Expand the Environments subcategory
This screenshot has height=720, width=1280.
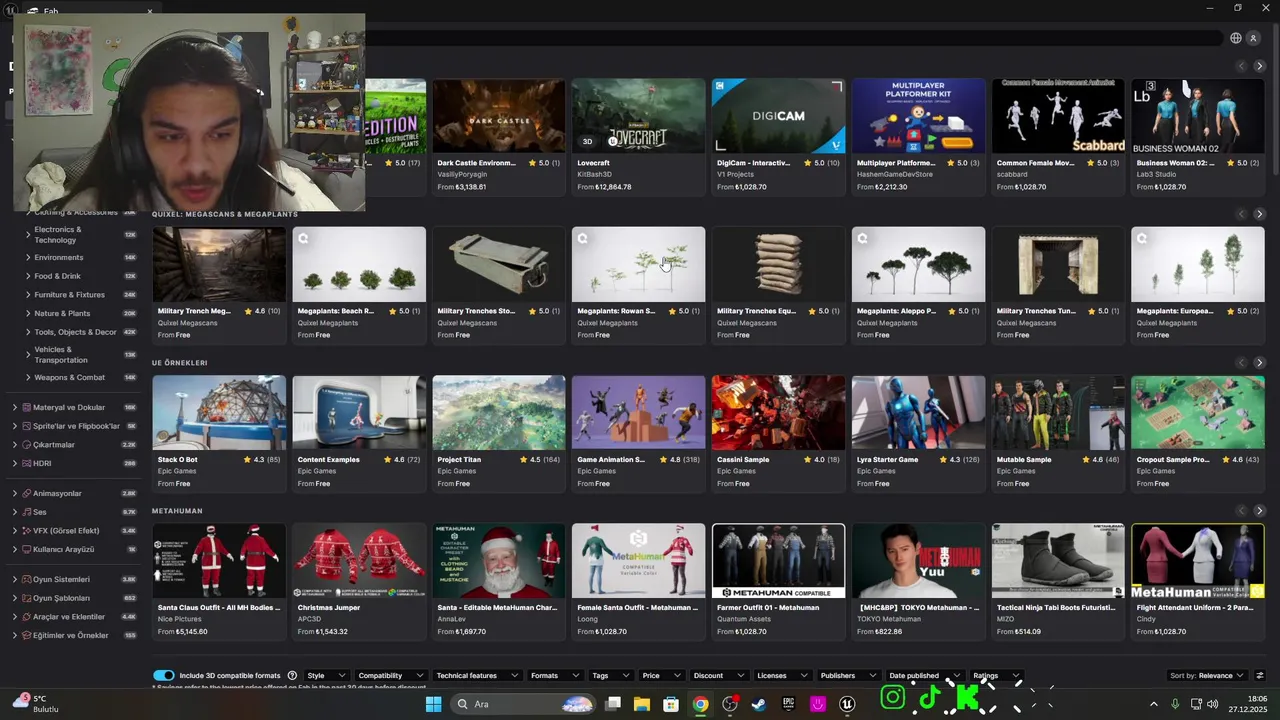(27, 257)
